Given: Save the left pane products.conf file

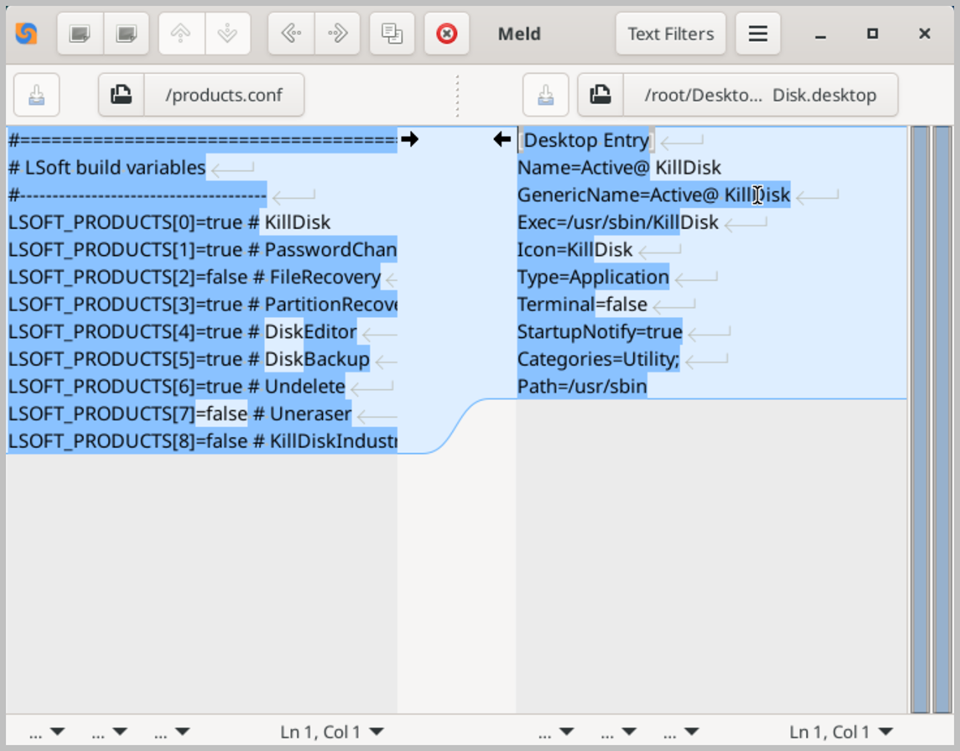Looking at the screenshot, I should point(37,95).
